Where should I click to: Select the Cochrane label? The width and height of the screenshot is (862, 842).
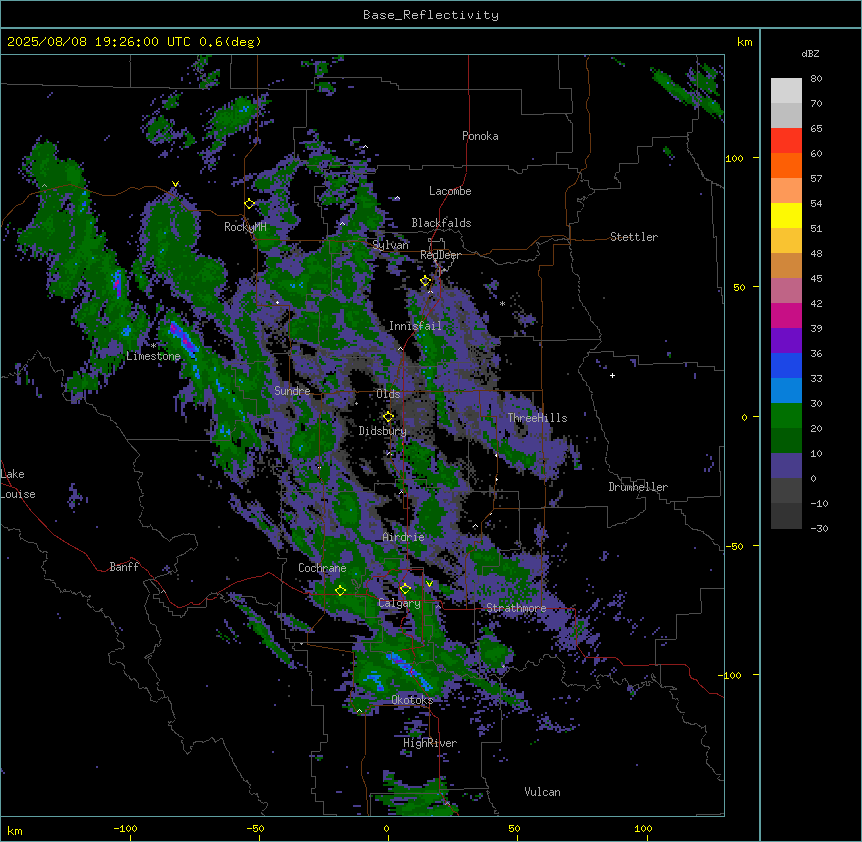(322, 568)
